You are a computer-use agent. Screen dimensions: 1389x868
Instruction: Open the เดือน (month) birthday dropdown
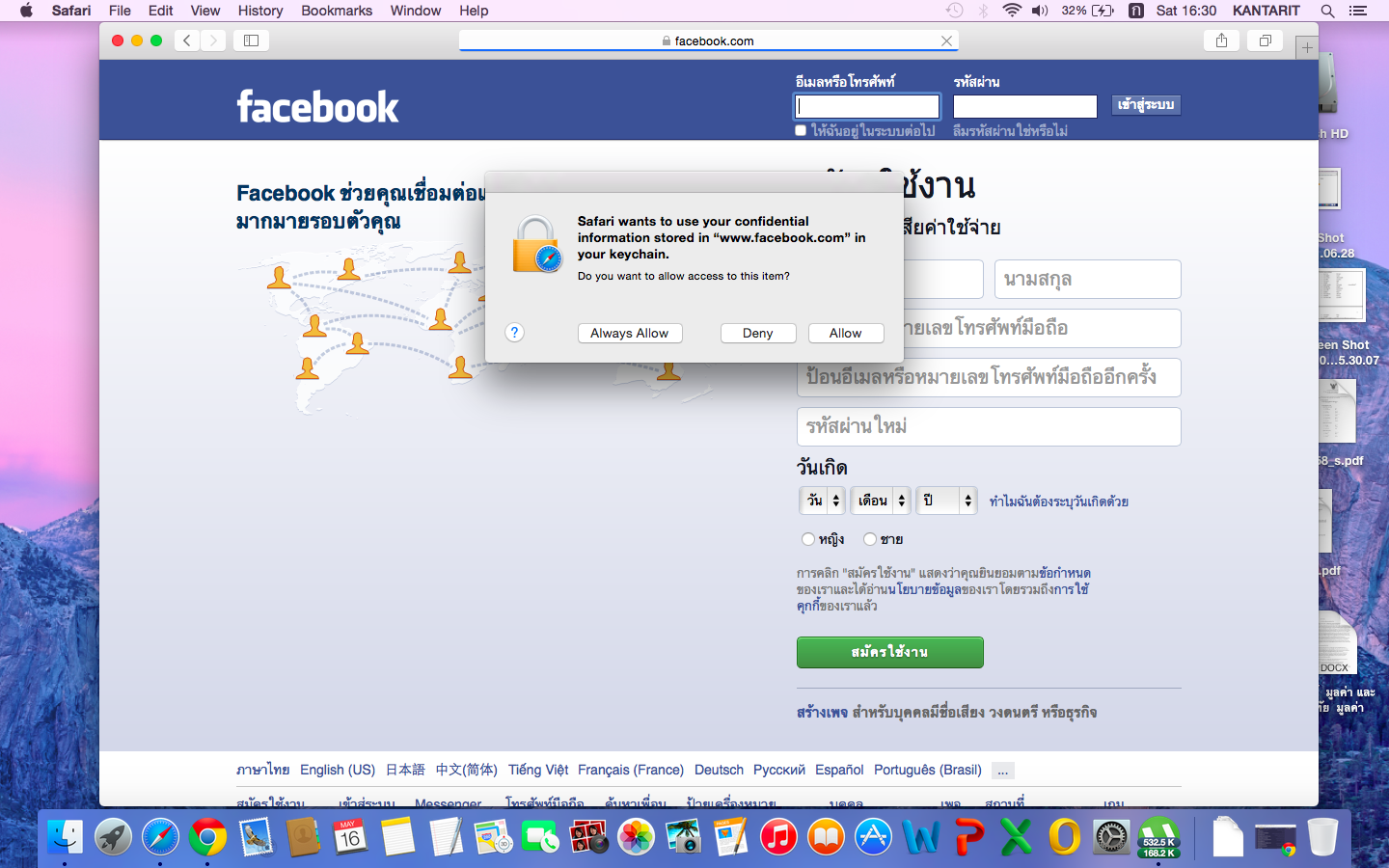coord(880,501)
